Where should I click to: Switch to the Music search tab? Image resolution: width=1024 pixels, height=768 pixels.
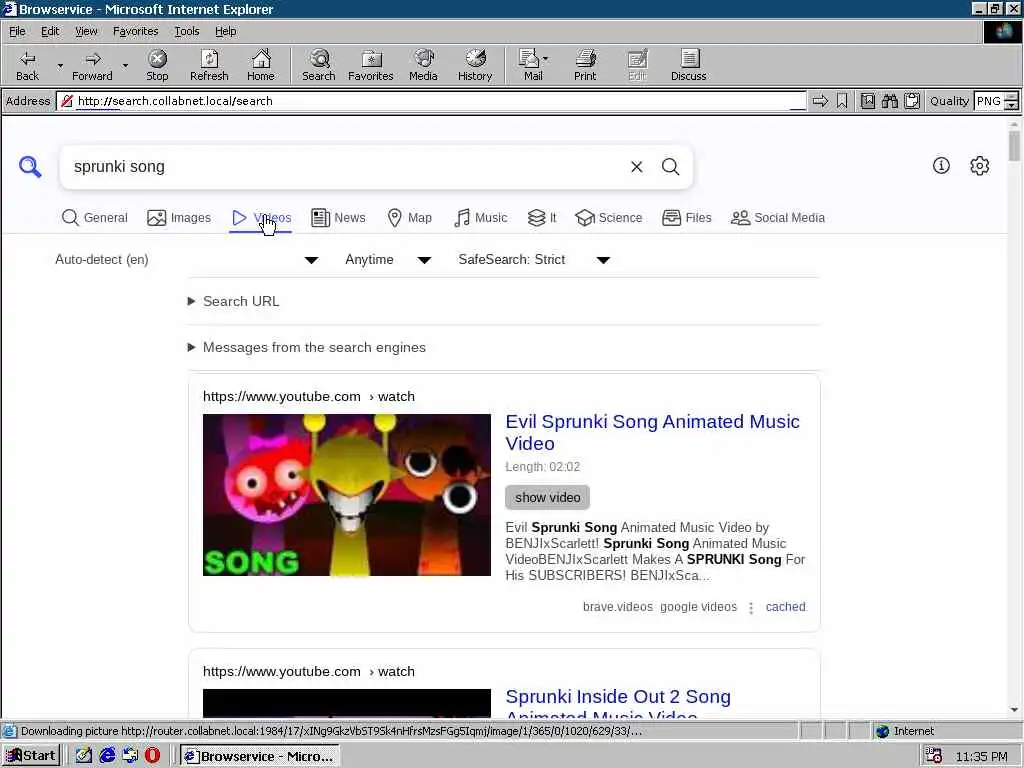(480, 217)
